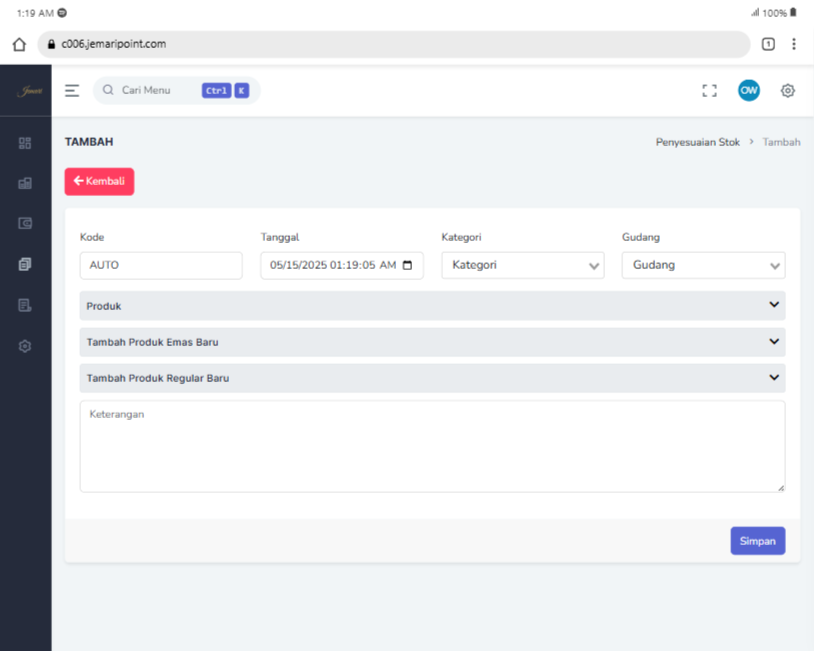Open the Gudang dropdown

pos(703,266)
